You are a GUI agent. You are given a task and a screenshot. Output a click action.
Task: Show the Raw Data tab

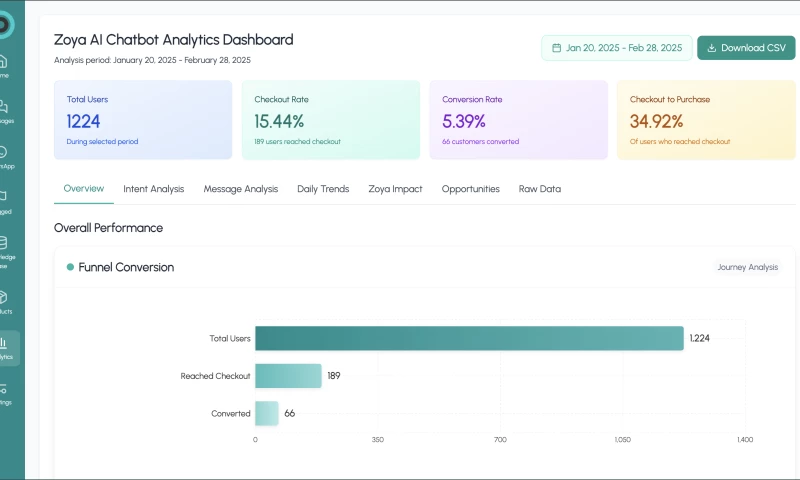(540, 189)
